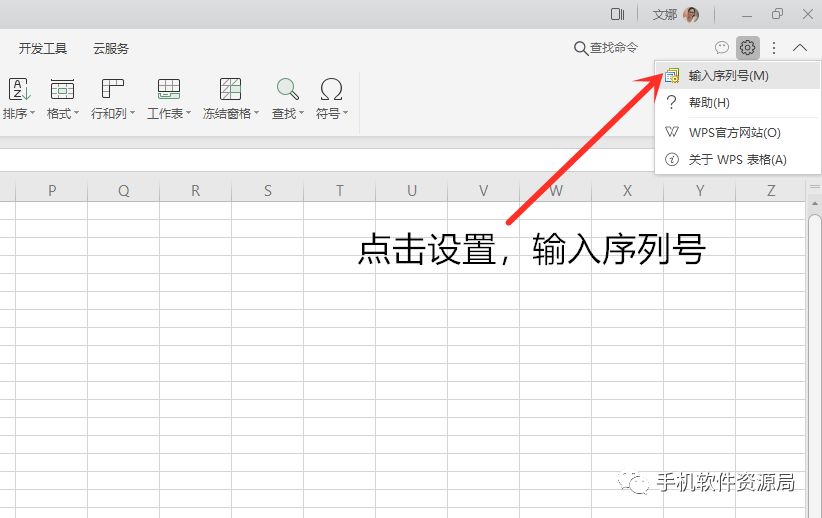Screen dimensions: 822x518
Task: Click the Sort (排序) icon
Action: pos(19,89)
